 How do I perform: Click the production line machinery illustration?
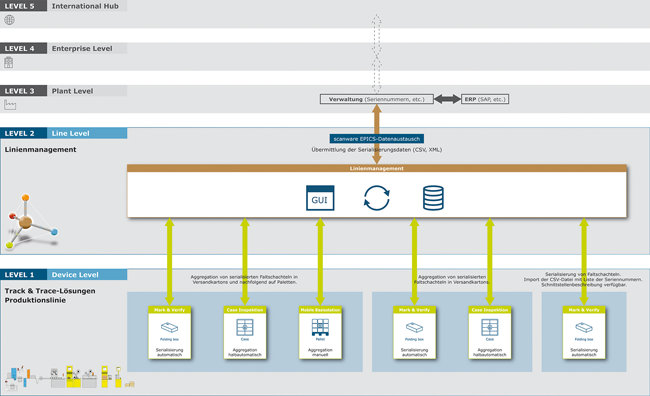click(69, 377)
